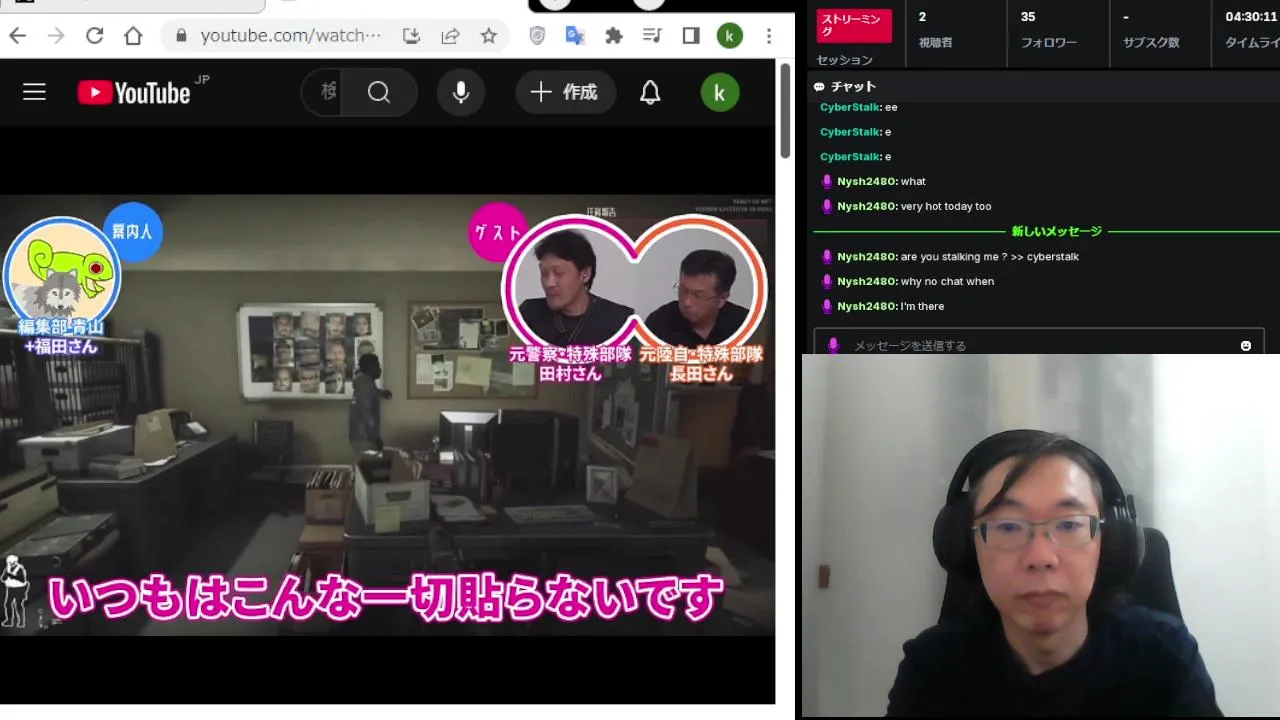Open the browser home page
This screenshot has width=1280, height=720.
(133, 36)
